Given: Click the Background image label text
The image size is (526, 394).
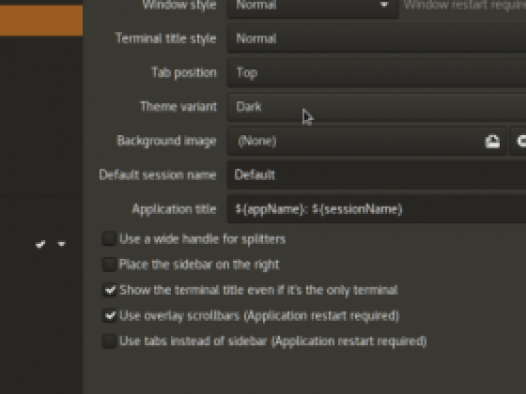Looking at the screenshot, I should click(x=166, y=141).
